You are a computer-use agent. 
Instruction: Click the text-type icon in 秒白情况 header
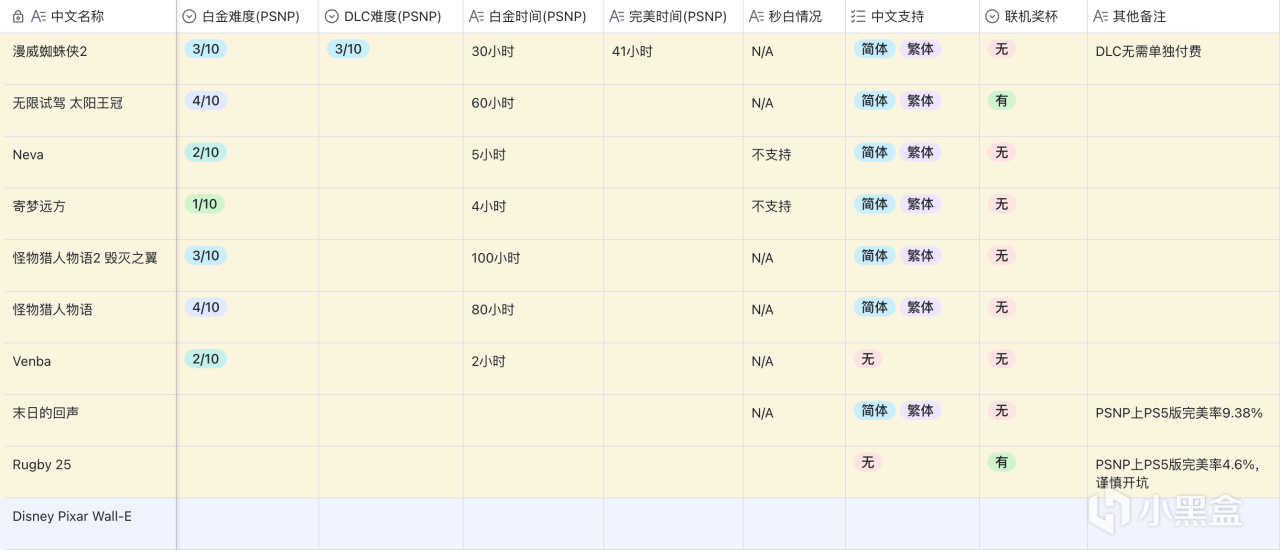click(757, 17)
